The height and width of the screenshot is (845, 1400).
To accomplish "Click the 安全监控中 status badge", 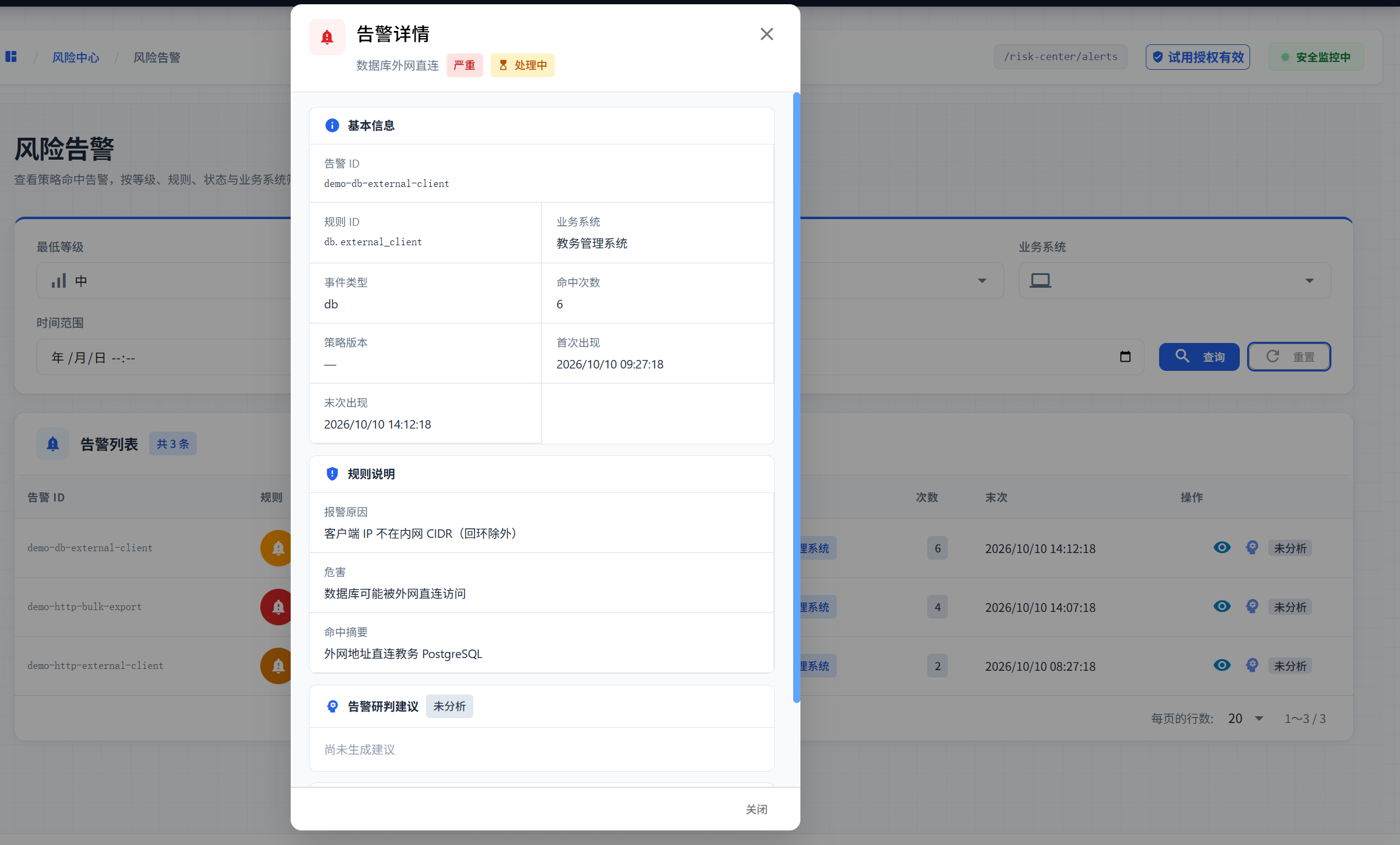I will tap(1316, 57).
